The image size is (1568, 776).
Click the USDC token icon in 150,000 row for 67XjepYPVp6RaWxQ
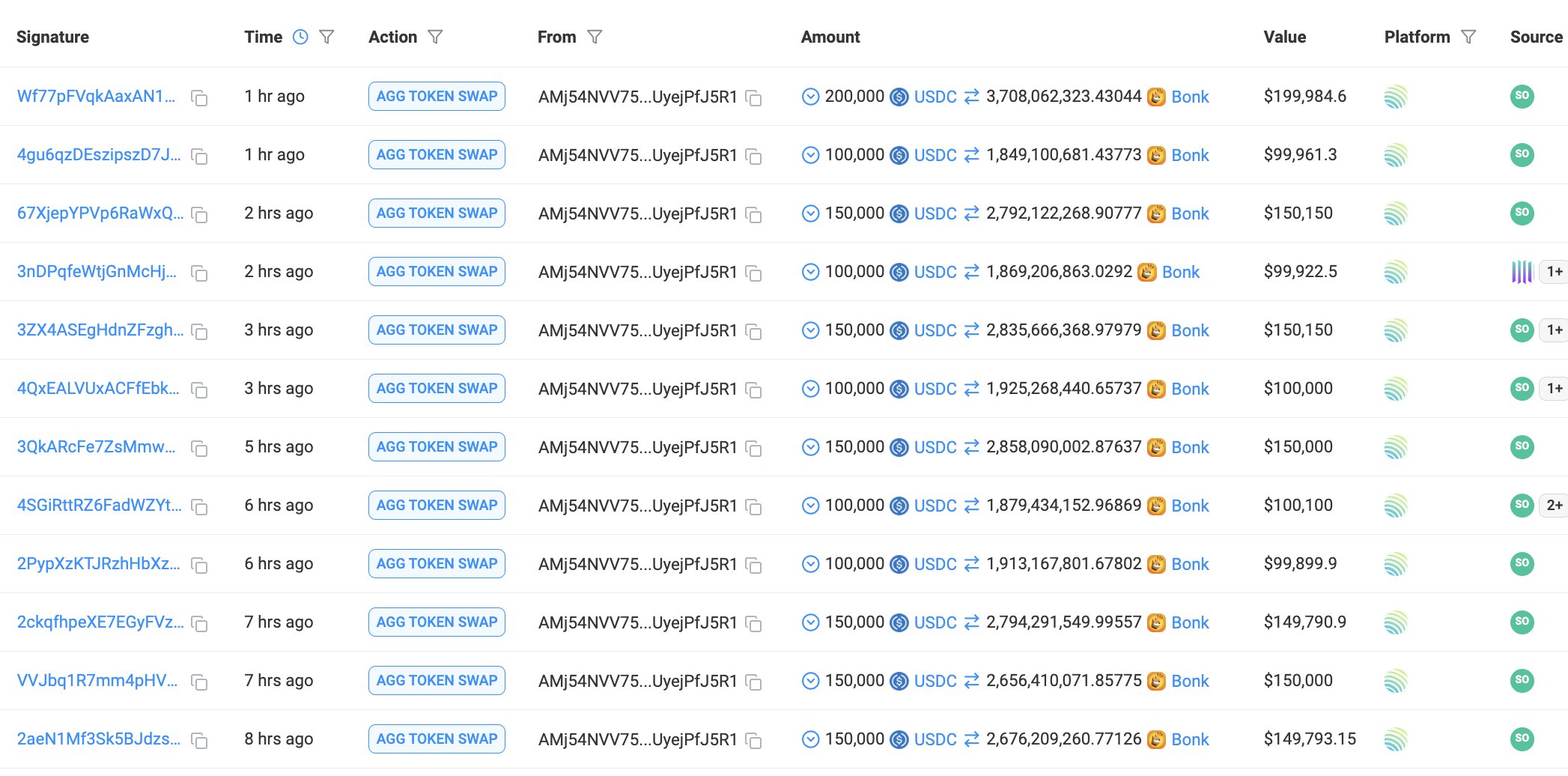(x=899, y=214)
